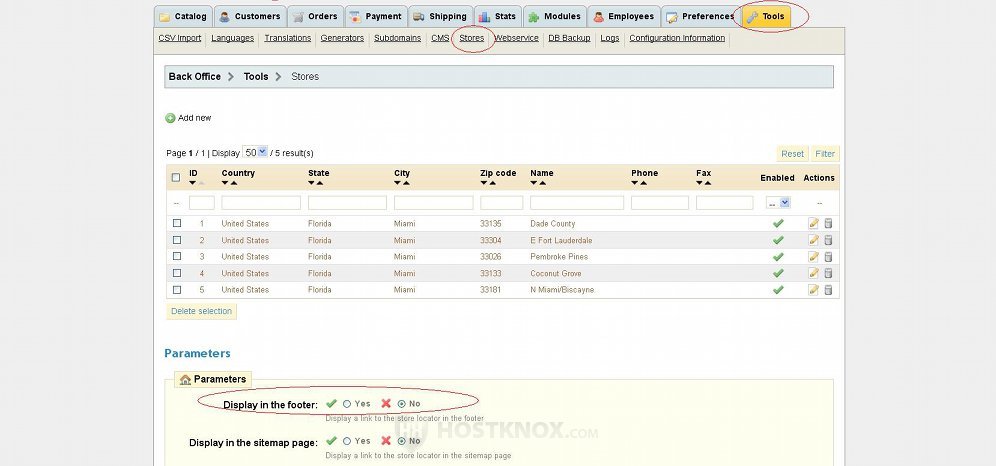Image resolution: width=996 pixels, height=466 pixels.
Task: Open the Display results-per-page dropdown
Action: (255, 152)
